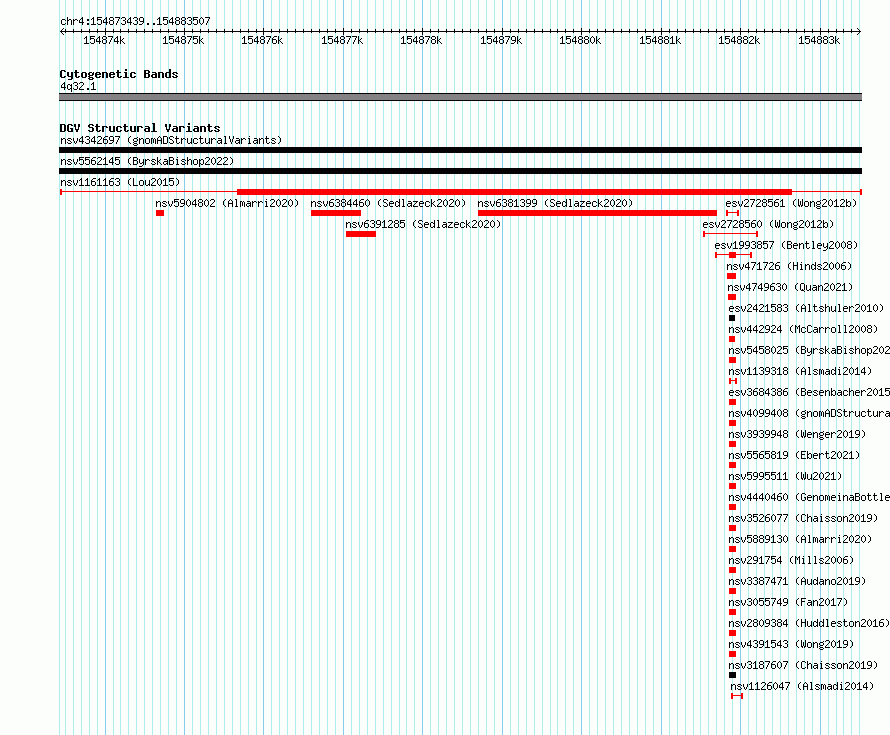Click the 154880k ruler tick label

coord(580,40)
